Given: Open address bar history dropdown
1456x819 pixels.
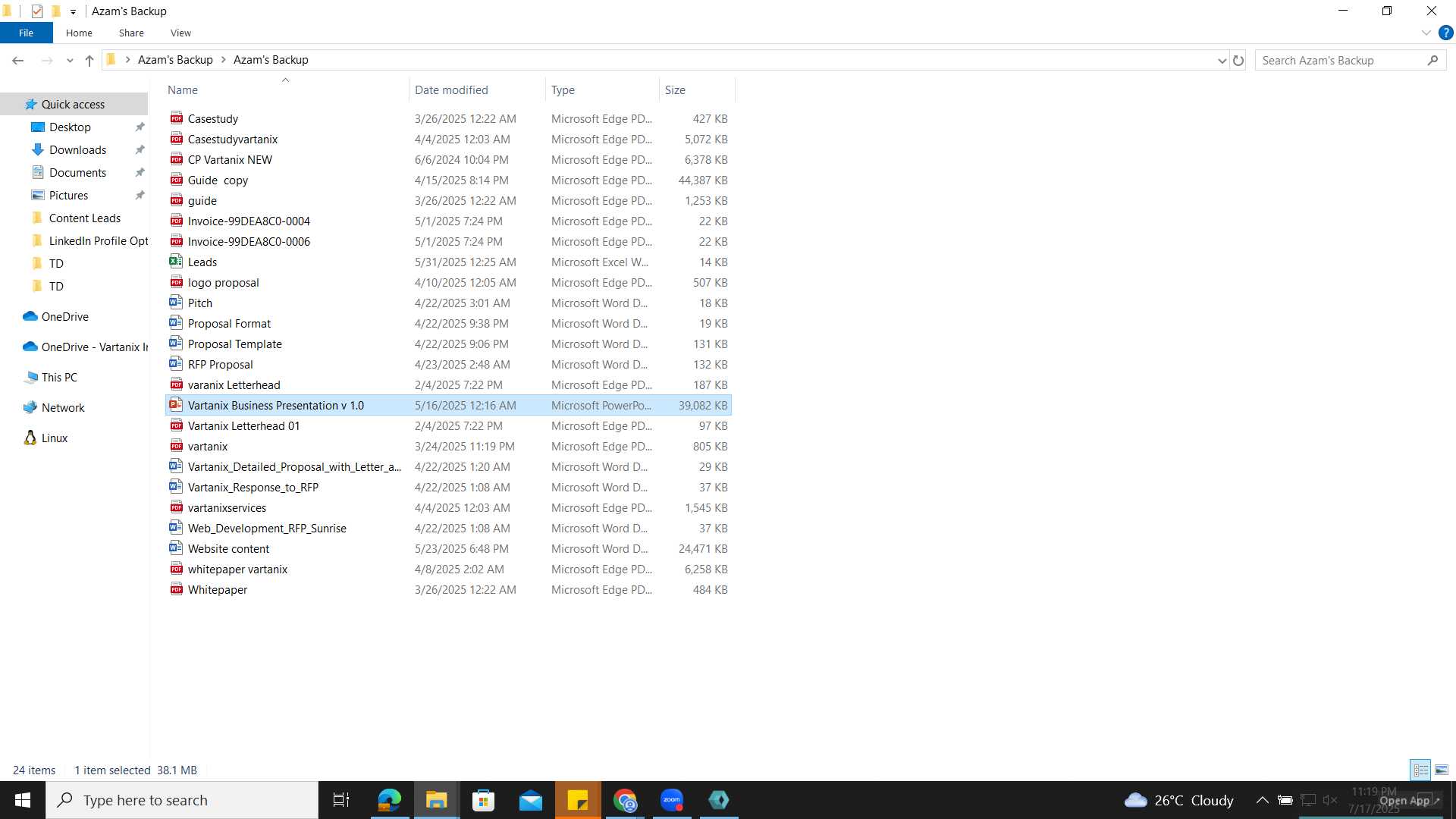Looking at the screenshot, I should click(1222, 61).
